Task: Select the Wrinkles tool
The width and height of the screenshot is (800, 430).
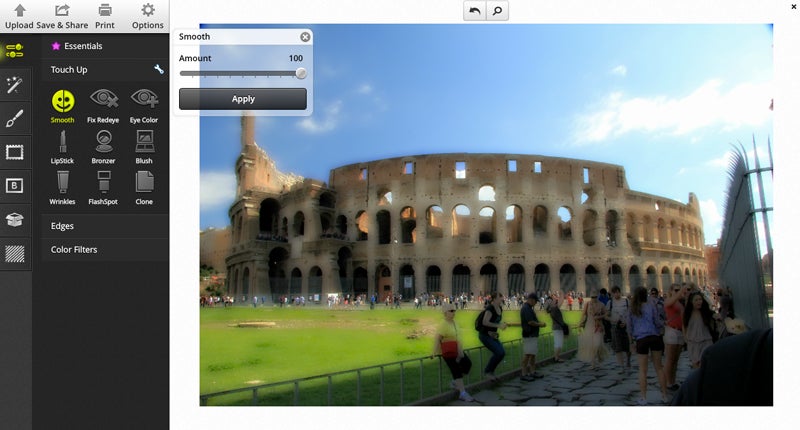Action: [62, 188]
